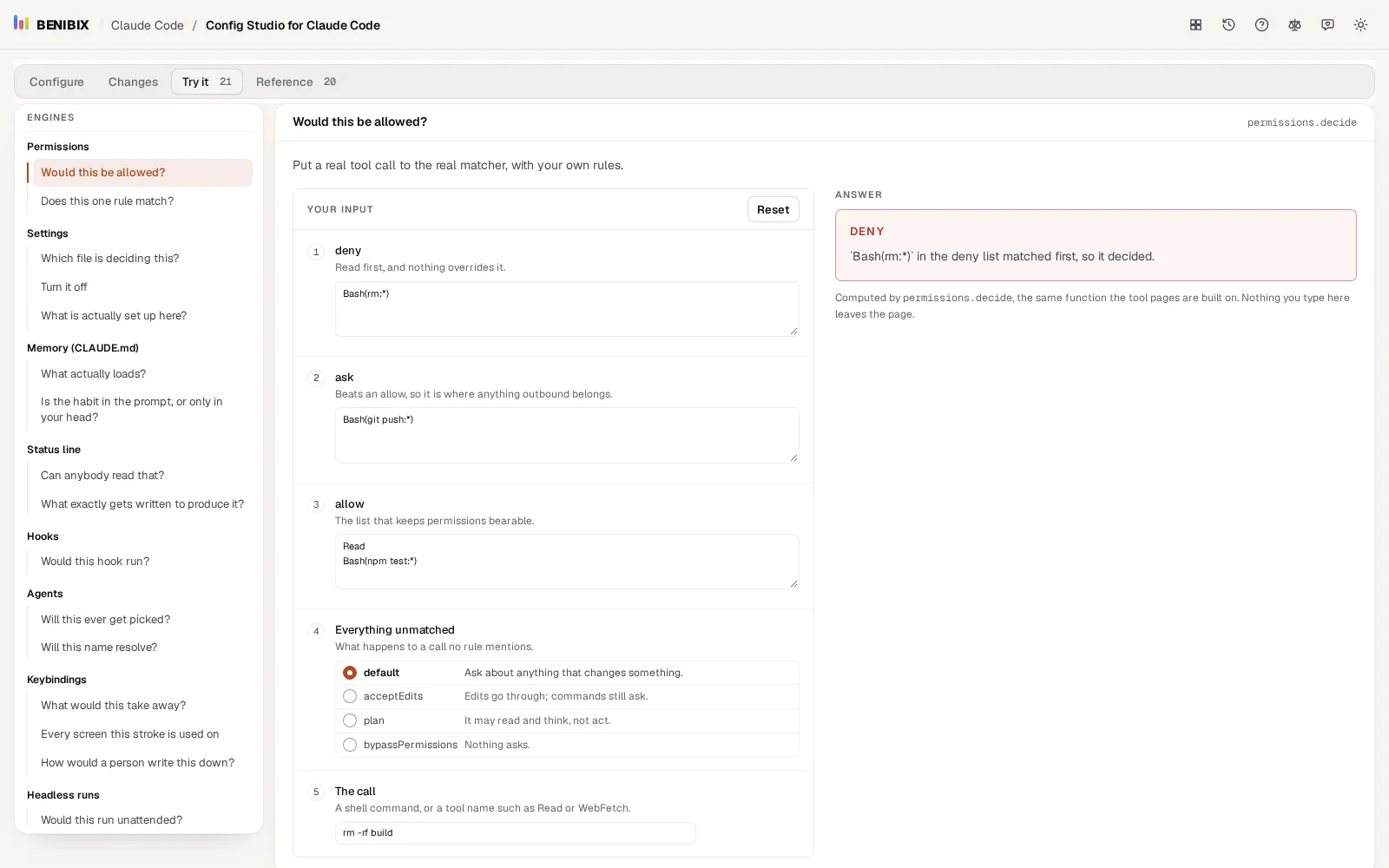1389x868 pixels.
Task: Click the DENY answer heading
Action: click(866, 231)
